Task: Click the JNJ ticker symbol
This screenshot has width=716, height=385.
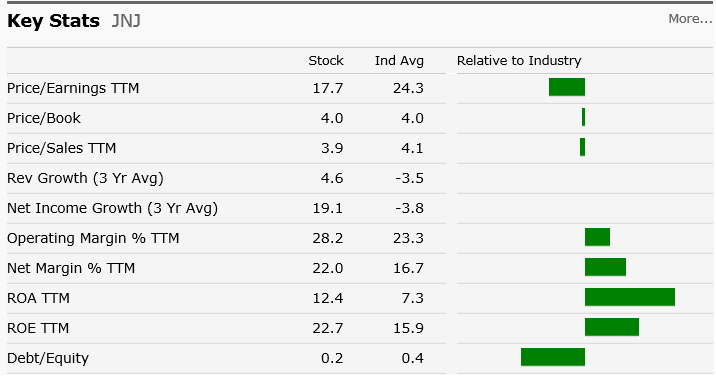Action: [x=126, y=21]
